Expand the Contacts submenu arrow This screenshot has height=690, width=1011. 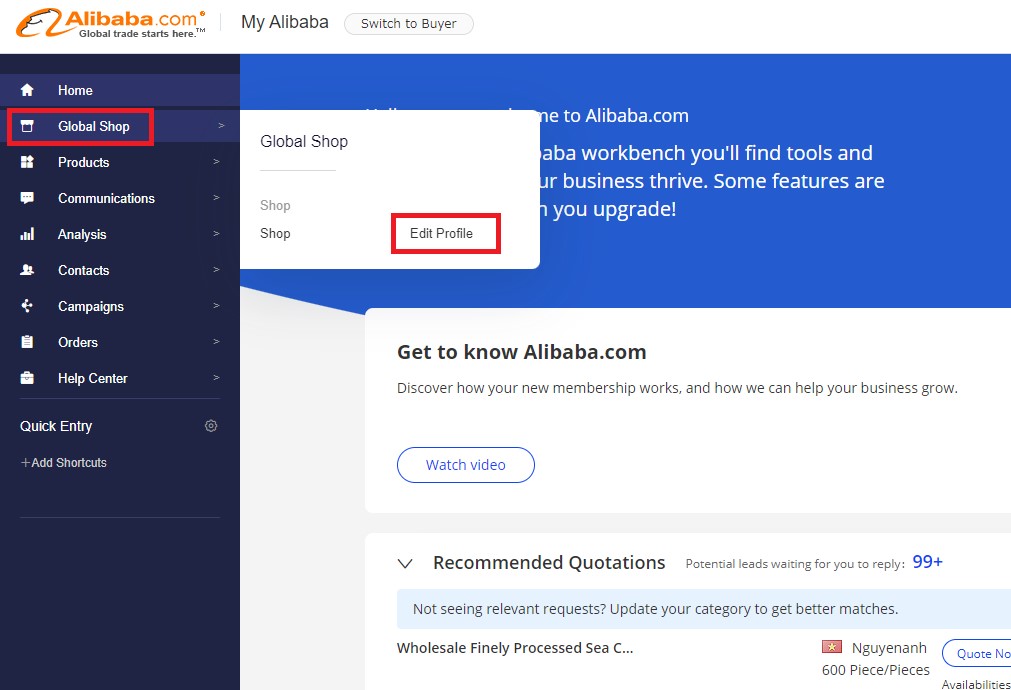tap(217, 270)
